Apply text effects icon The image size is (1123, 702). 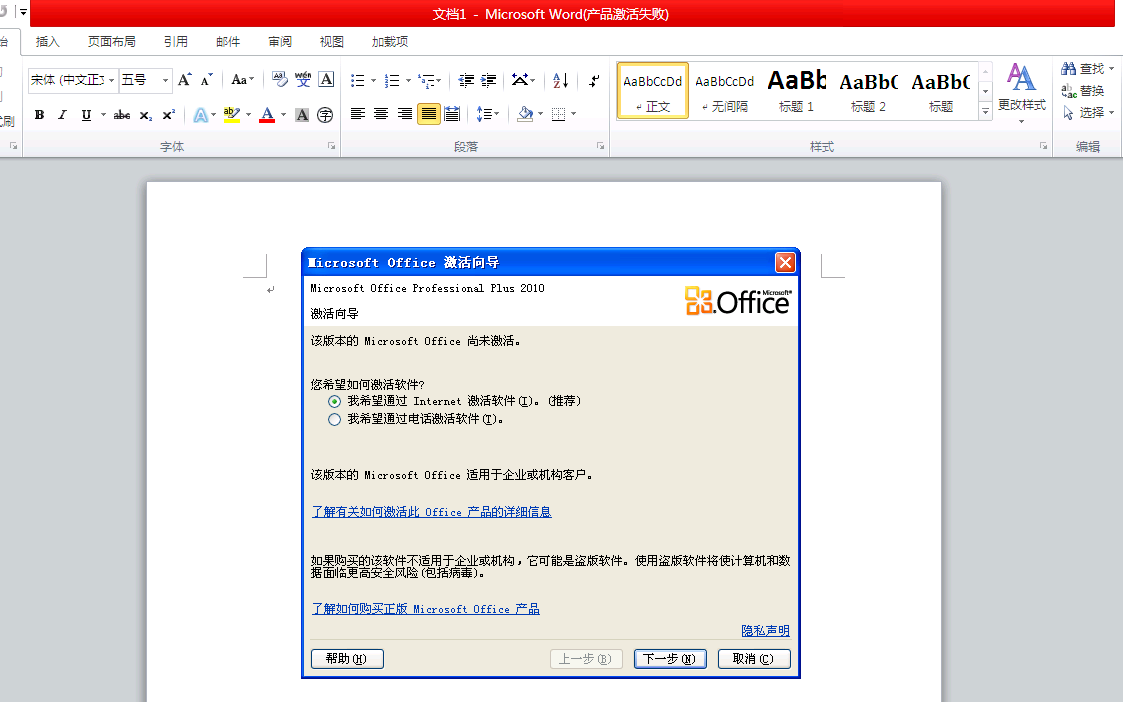(201, 115)
